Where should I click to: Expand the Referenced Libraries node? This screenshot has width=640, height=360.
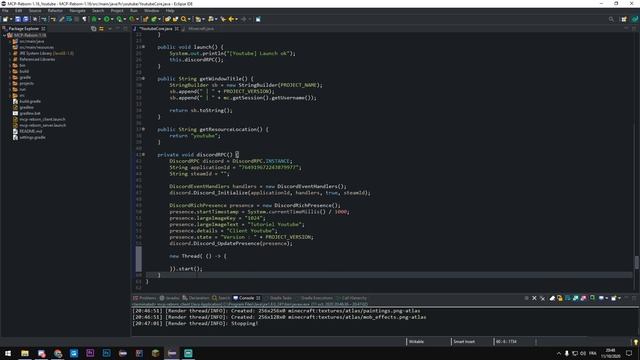pos(10,59)
